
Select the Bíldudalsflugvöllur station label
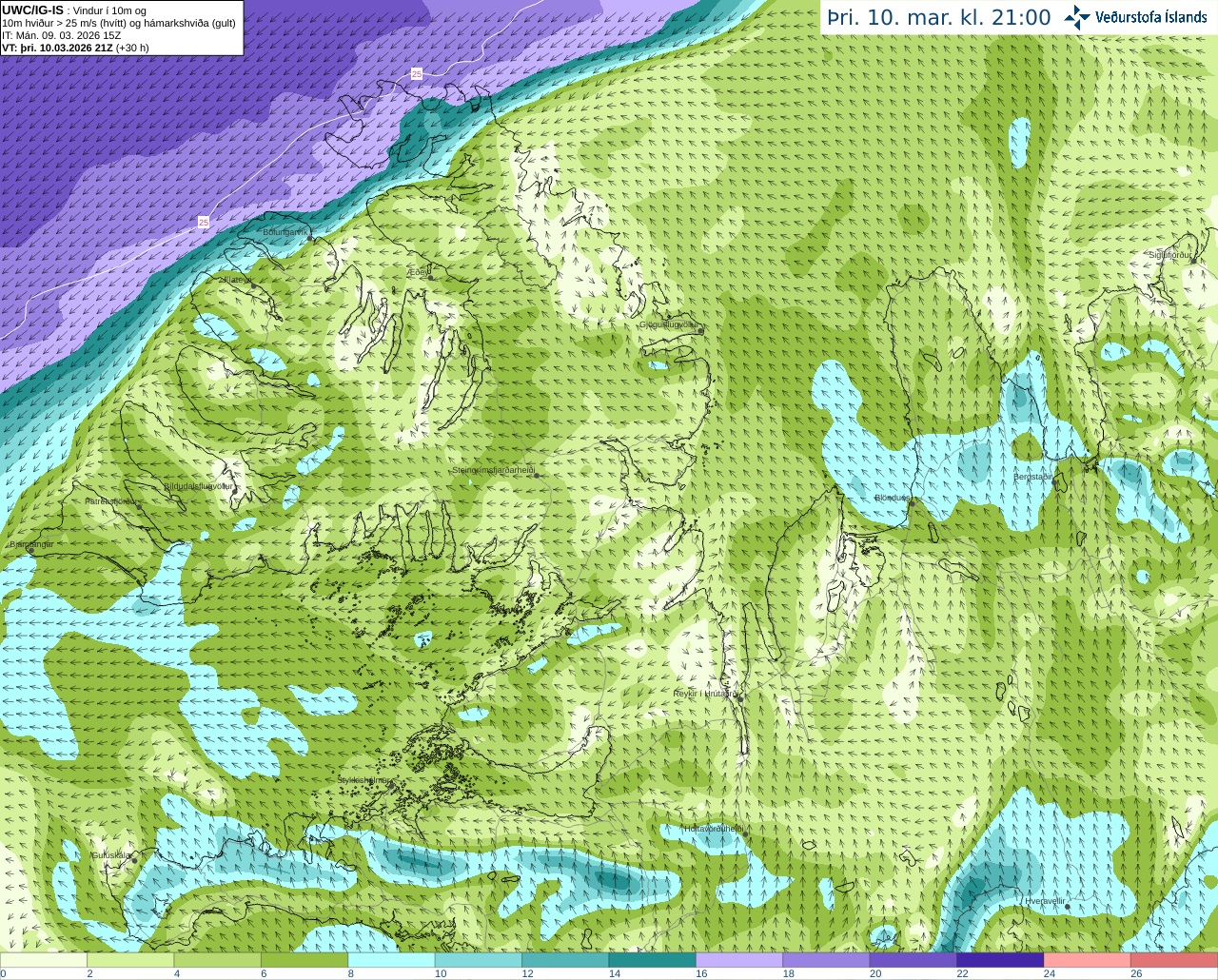[x=198, y=486]
